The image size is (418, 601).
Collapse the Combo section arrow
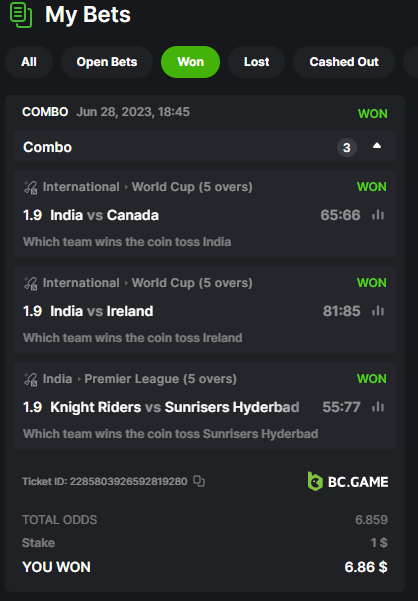377,146
